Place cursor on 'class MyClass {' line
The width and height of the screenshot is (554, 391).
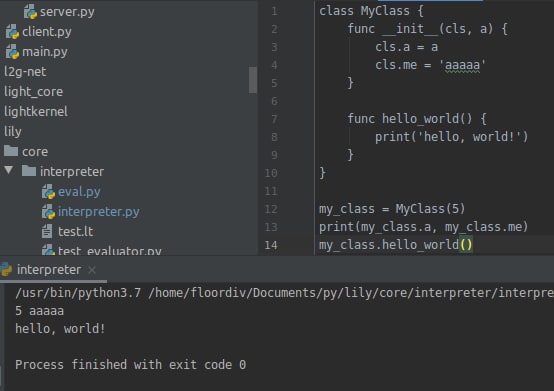(x=371, y=11)
